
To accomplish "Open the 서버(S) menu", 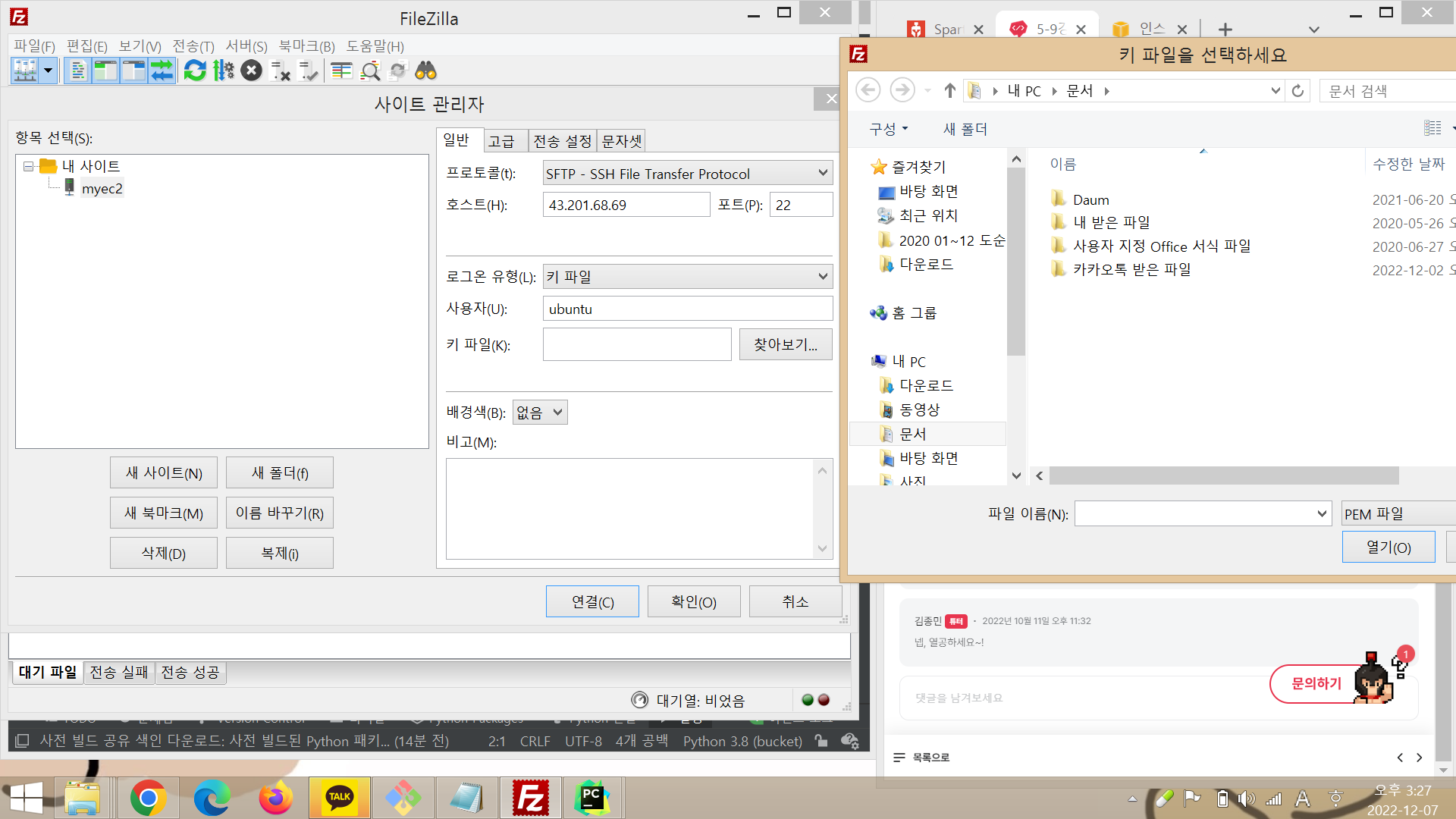I will point(246,46).
